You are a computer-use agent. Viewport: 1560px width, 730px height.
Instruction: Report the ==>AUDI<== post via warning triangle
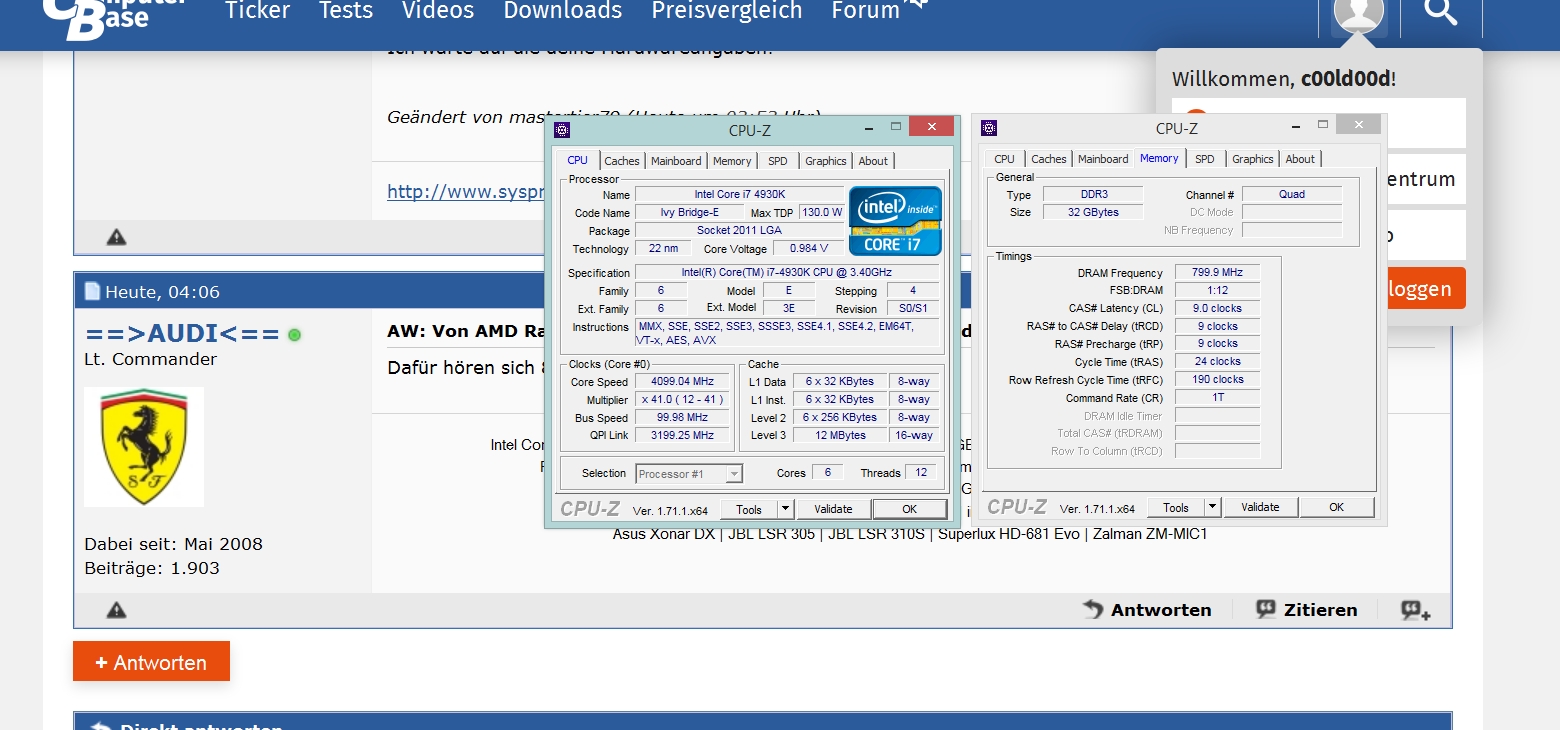point(117,610)
